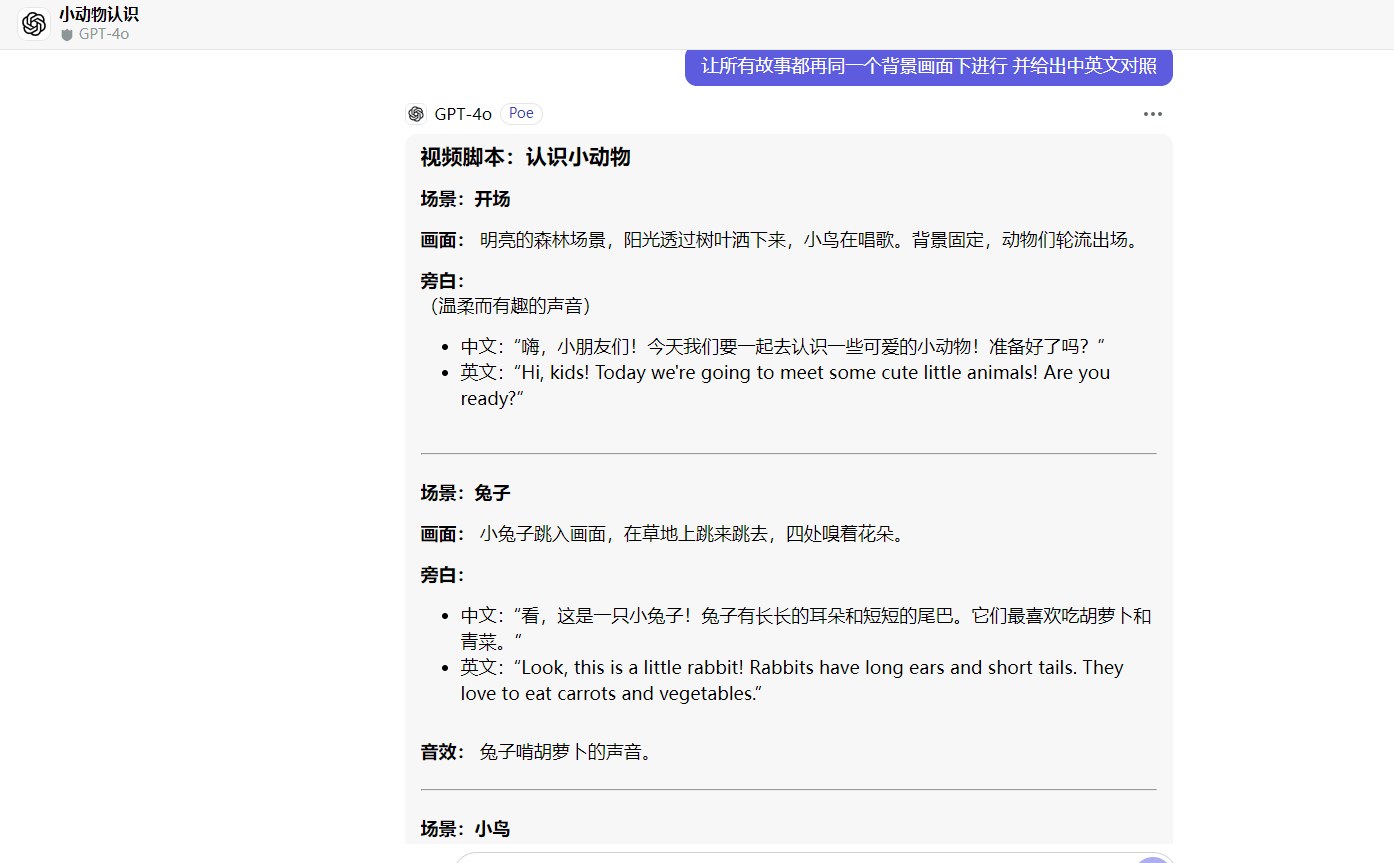Click the 场景：开场 heading
Viewport: 1394px width, 863px height.
tap(465, 199)
